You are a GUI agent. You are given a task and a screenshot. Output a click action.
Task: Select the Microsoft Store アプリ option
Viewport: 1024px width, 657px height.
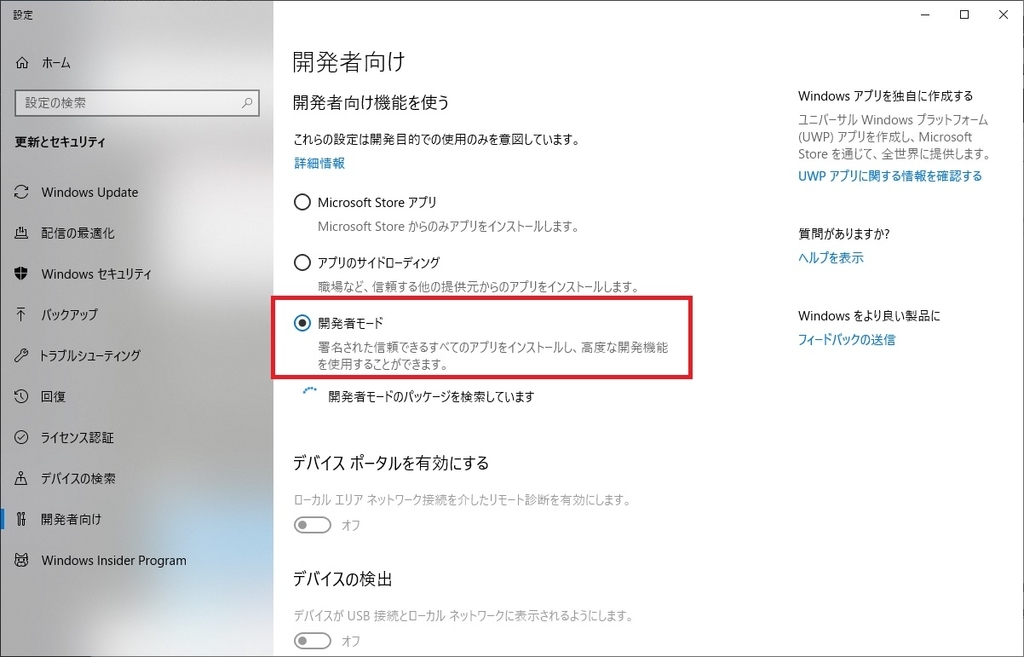(x=301, y=201)
